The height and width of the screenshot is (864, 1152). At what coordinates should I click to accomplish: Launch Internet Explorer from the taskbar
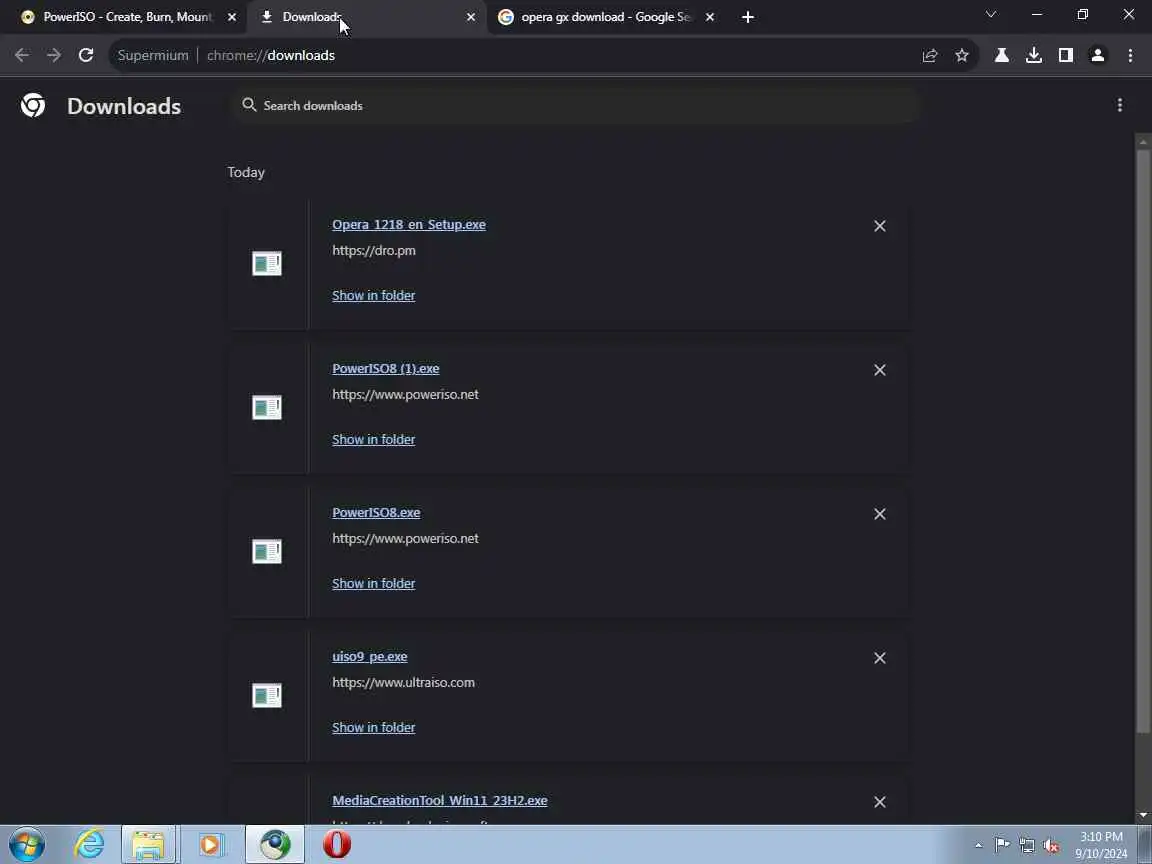pyautogui.click(x=90, y=844)
